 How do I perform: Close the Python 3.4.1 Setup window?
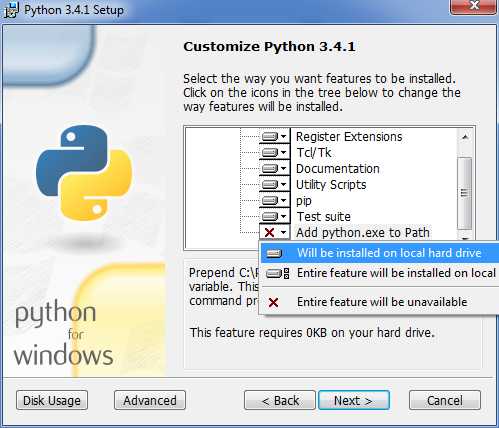pyautogui.click(x=473, y=6)
